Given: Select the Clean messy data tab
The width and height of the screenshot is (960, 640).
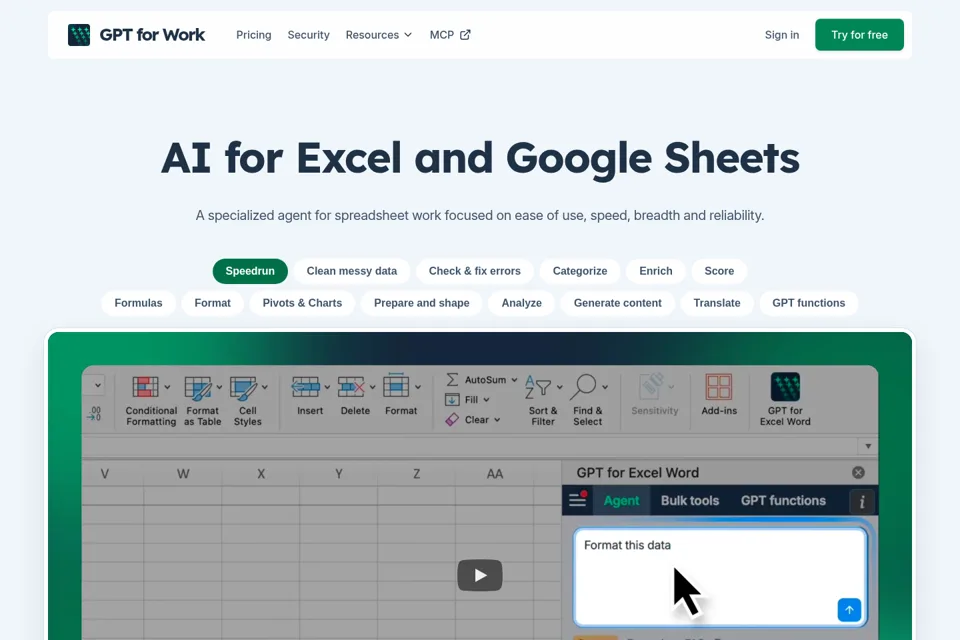Looking at the screenshot, I should coord(352,271).
